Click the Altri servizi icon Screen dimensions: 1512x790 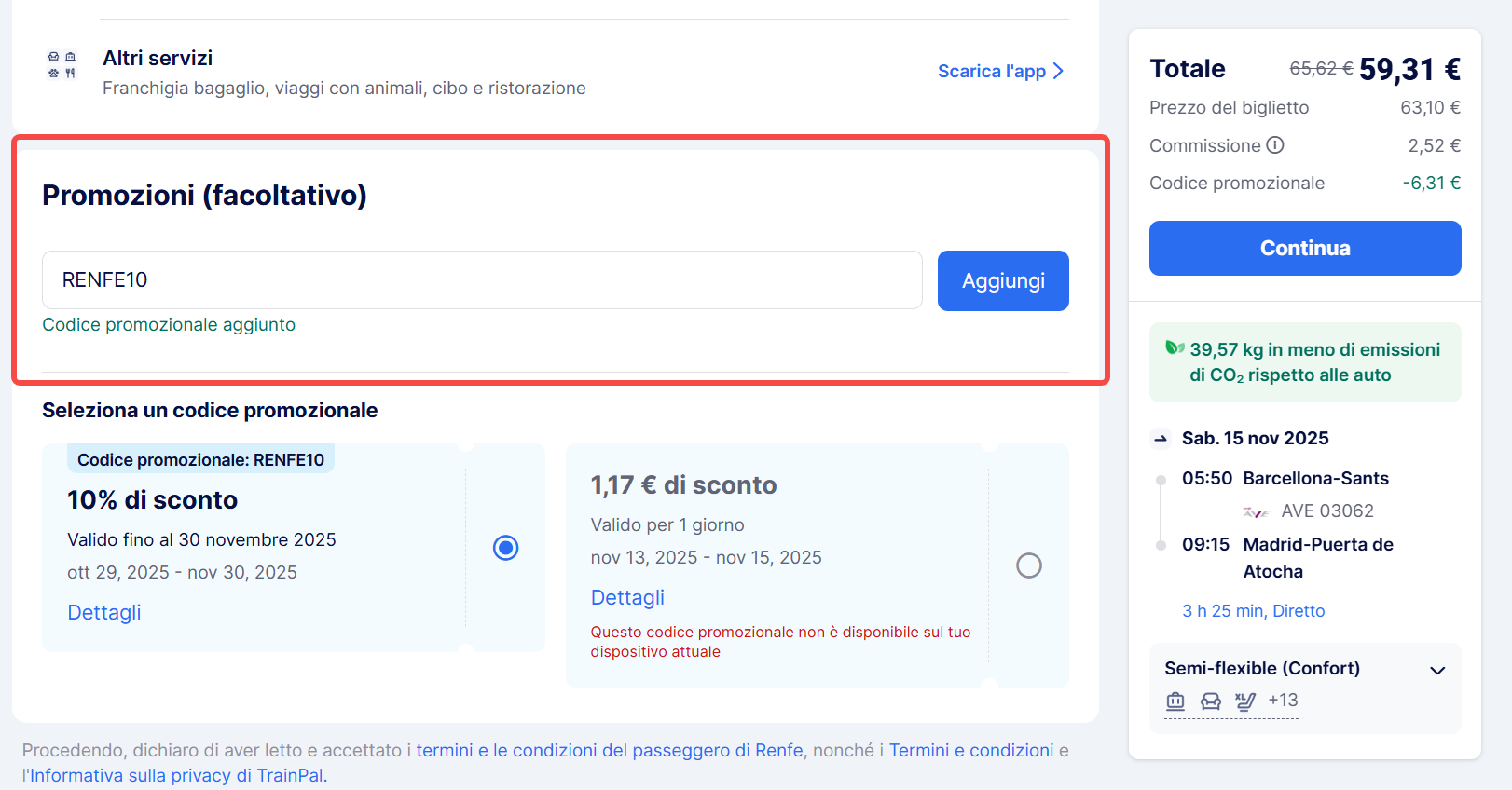tap(62, 64)
